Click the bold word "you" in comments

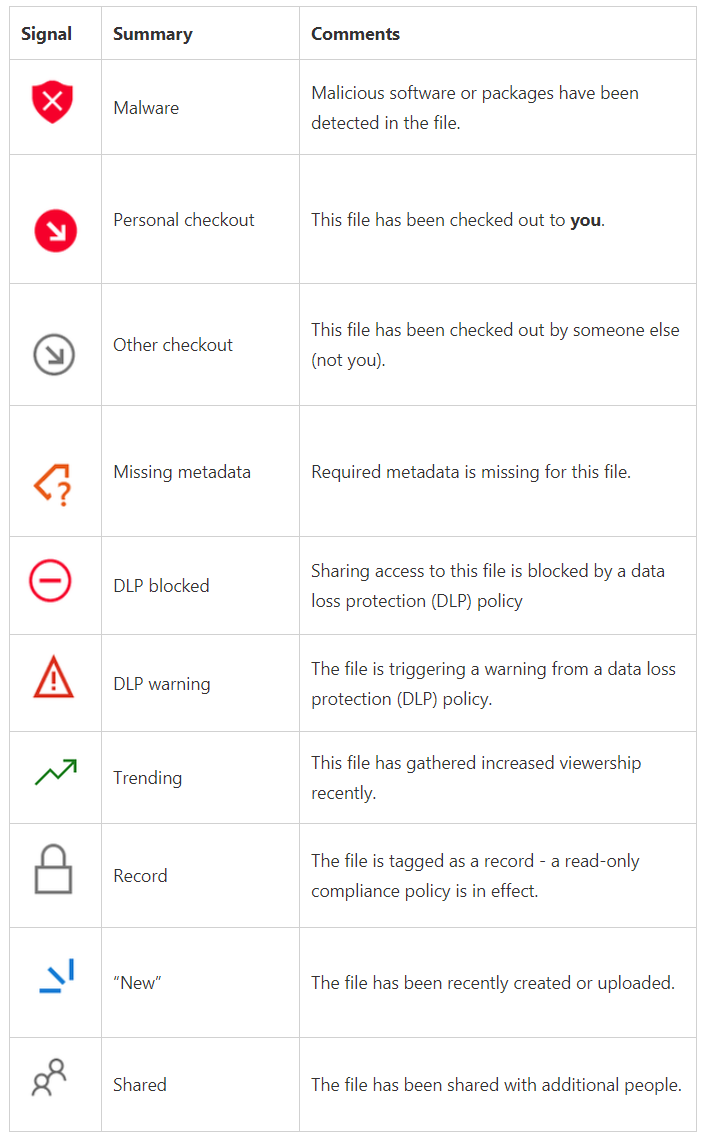(x=586, y=220)
